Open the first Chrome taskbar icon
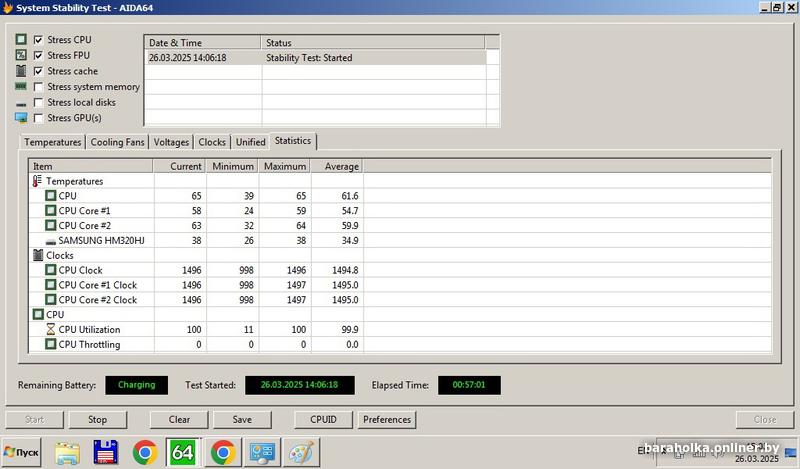The height and width of the screenshot is (469, 800). coord(145,452)
